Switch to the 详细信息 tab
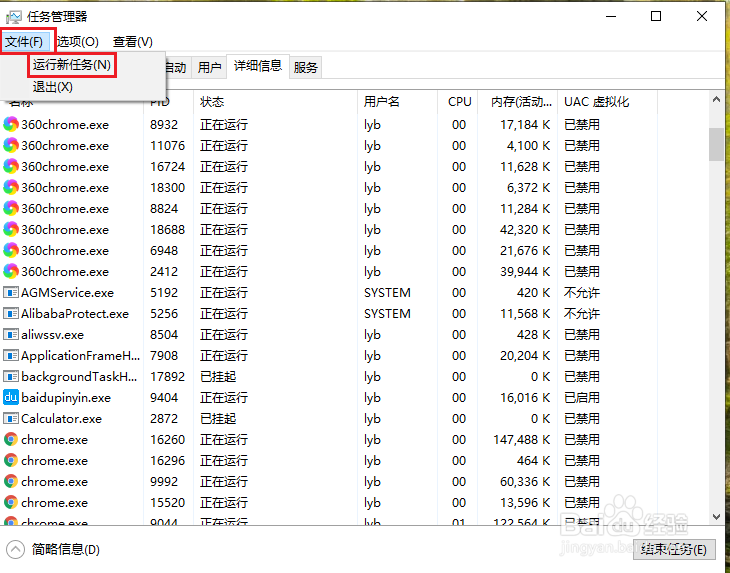The width and height of the screenshot is (730, 573). coord(258,66)
